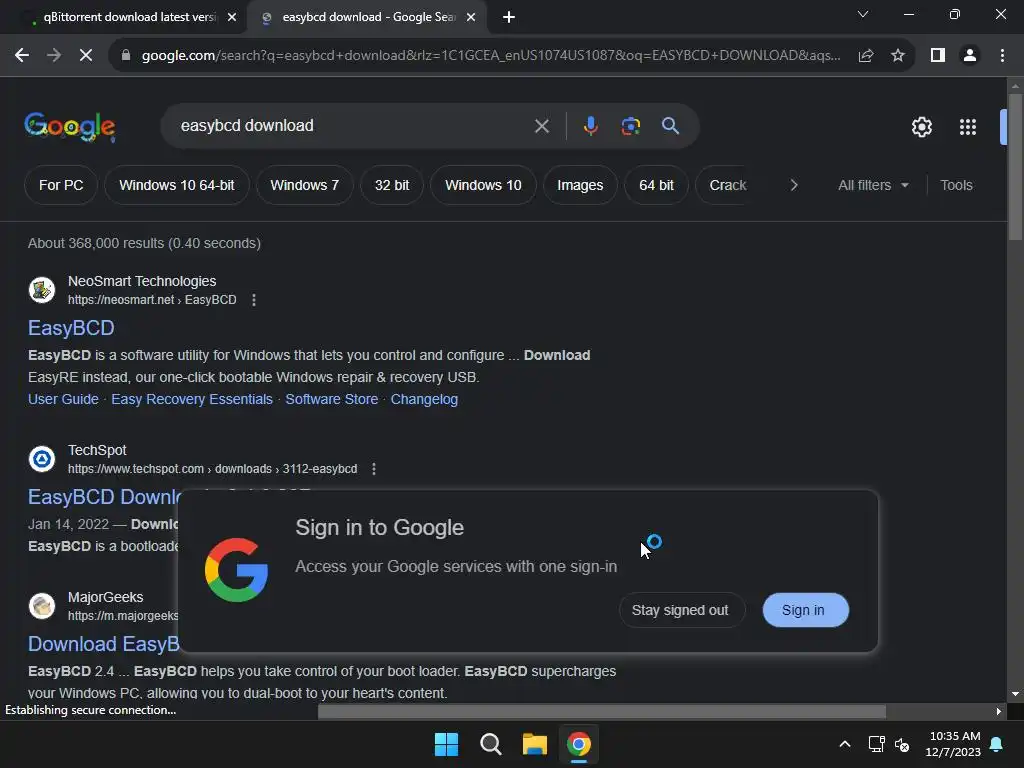Select 64 bit filter chip
Viewport: 1024px width, 768px height.
(656, 185)
